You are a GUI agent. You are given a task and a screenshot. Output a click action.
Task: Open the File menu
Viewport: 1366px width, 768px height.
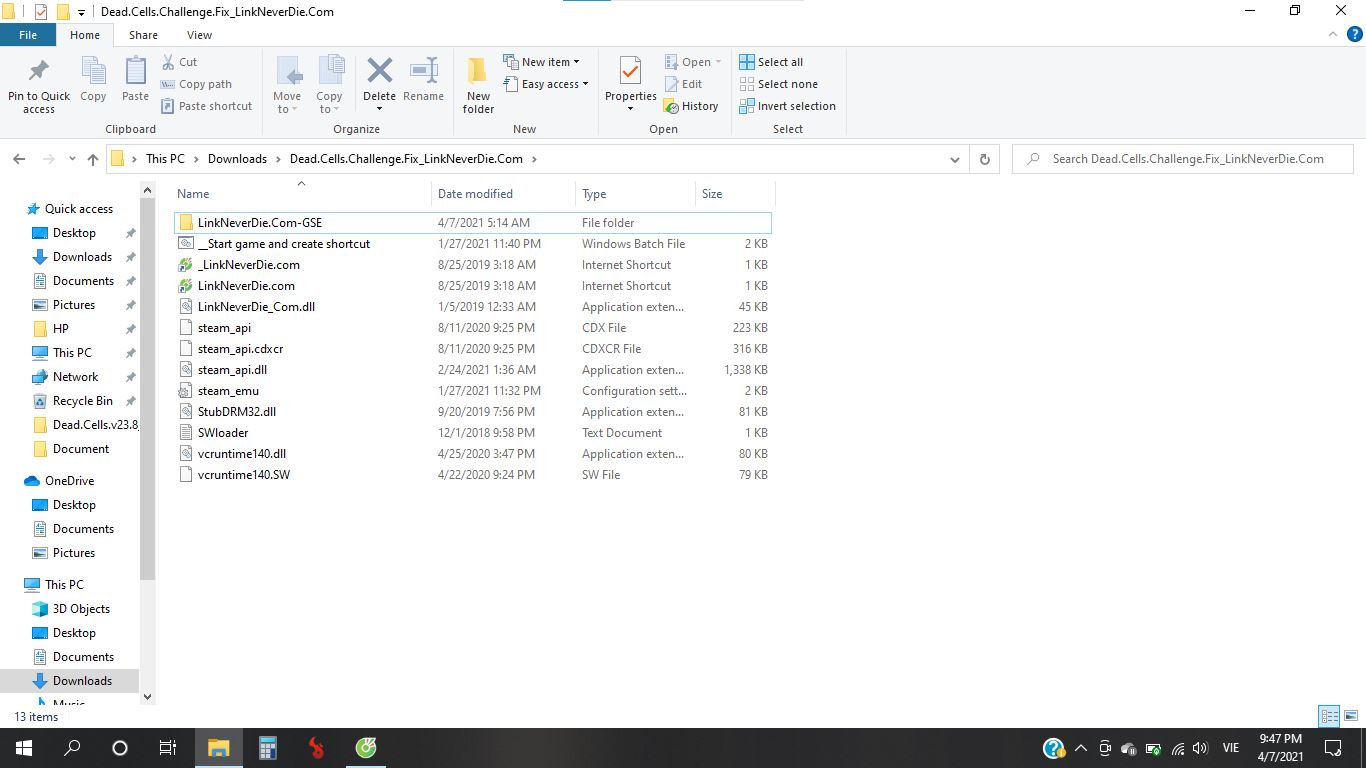(28, 35)
